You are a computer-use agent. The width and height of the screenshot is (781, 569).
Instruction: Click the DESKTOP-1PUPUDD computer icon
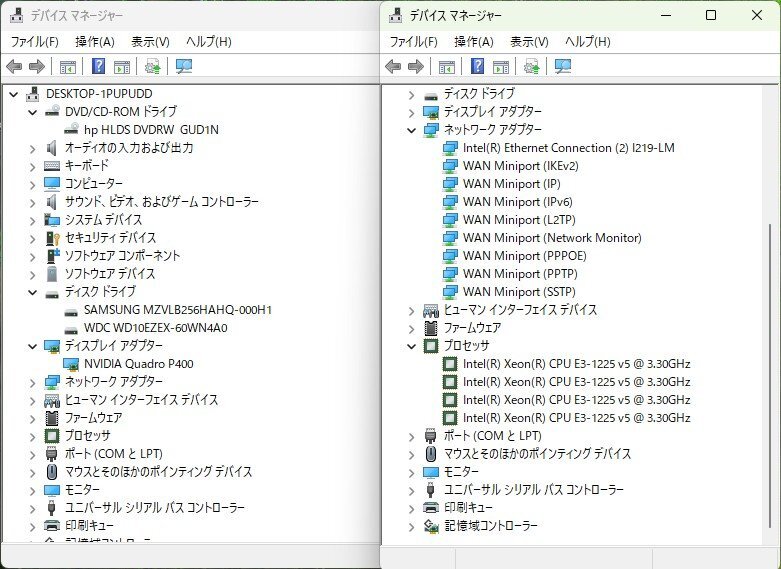coord(33,94)
